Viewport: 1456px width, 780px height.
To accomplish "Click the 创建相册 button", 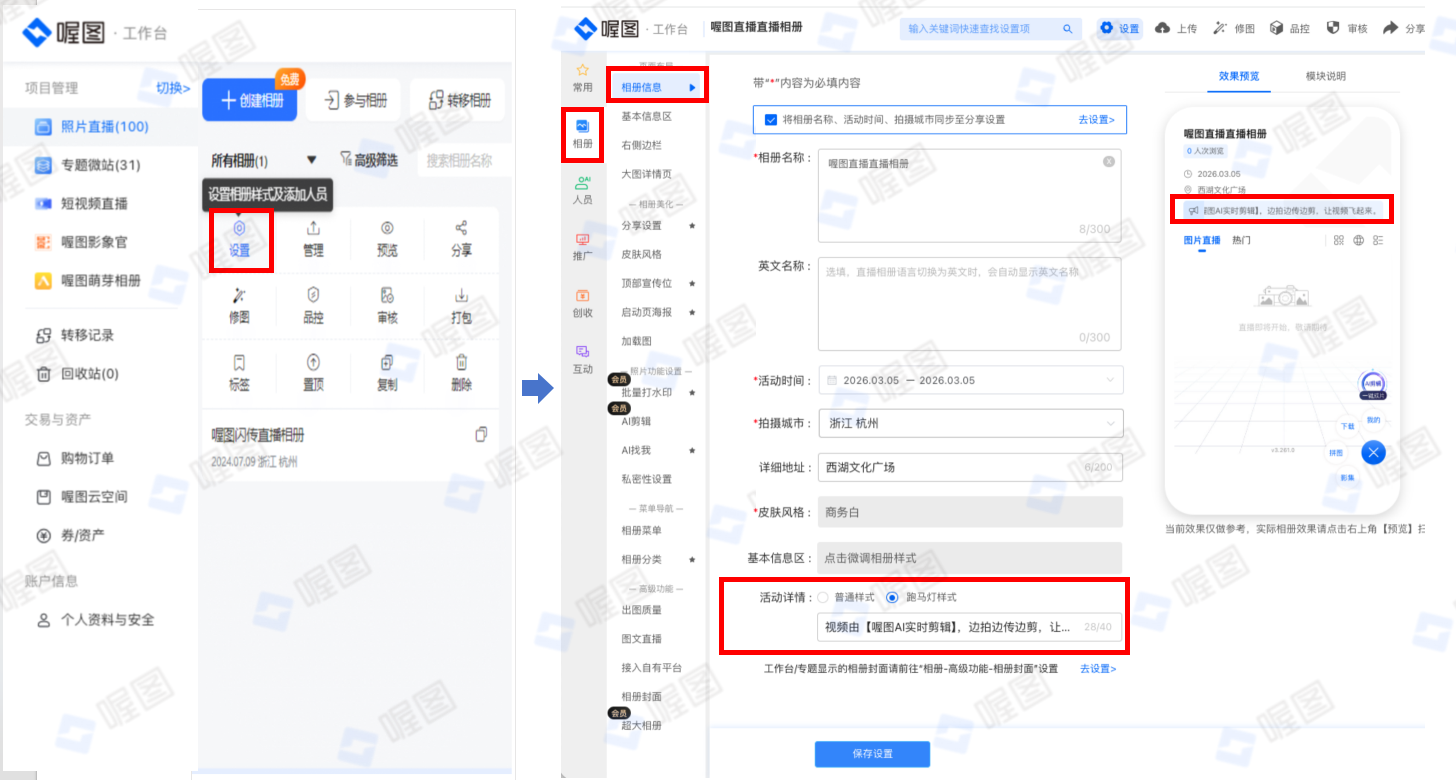I will pos(250,100).
